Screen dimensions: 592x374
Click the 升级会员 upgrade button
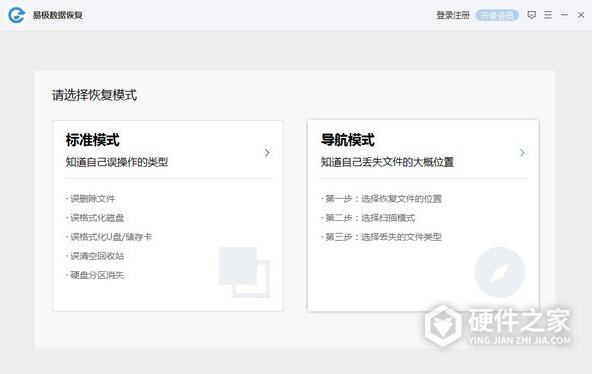497,15
